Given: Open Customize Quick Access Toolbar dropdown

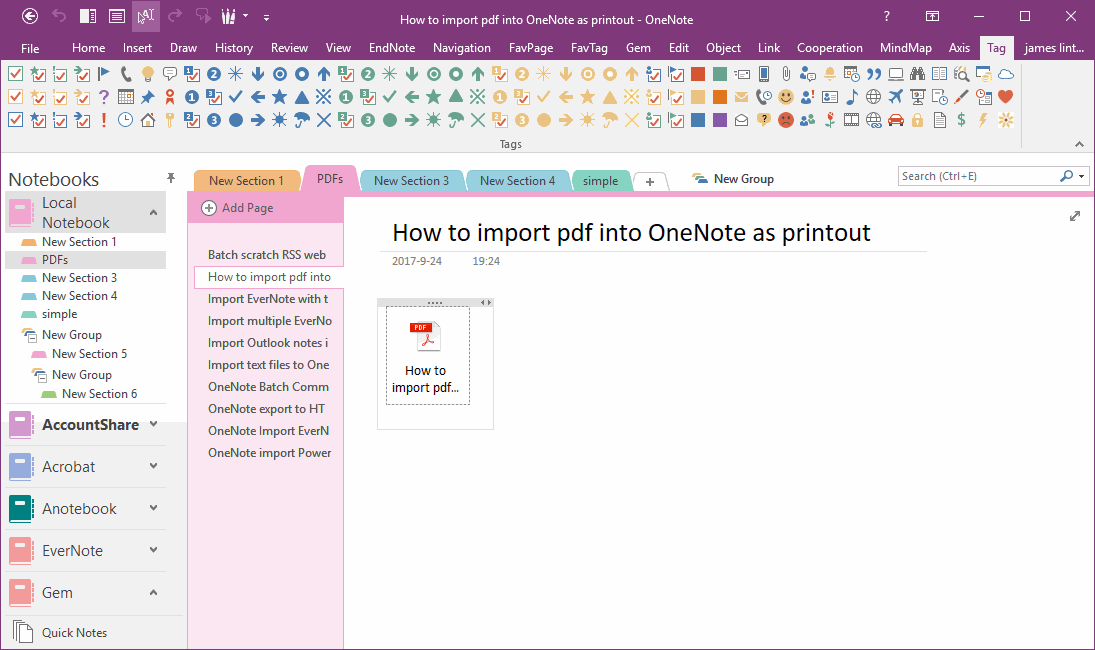Looking at the screenshot, I should tap(266, 17).
